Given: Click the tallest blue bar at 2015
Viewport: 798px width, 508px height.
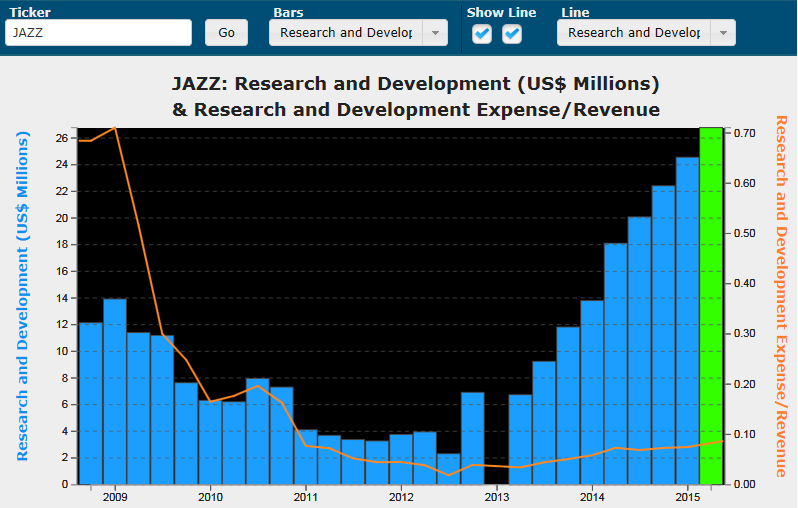Looking at the screenshot, I should click(687, 321).
